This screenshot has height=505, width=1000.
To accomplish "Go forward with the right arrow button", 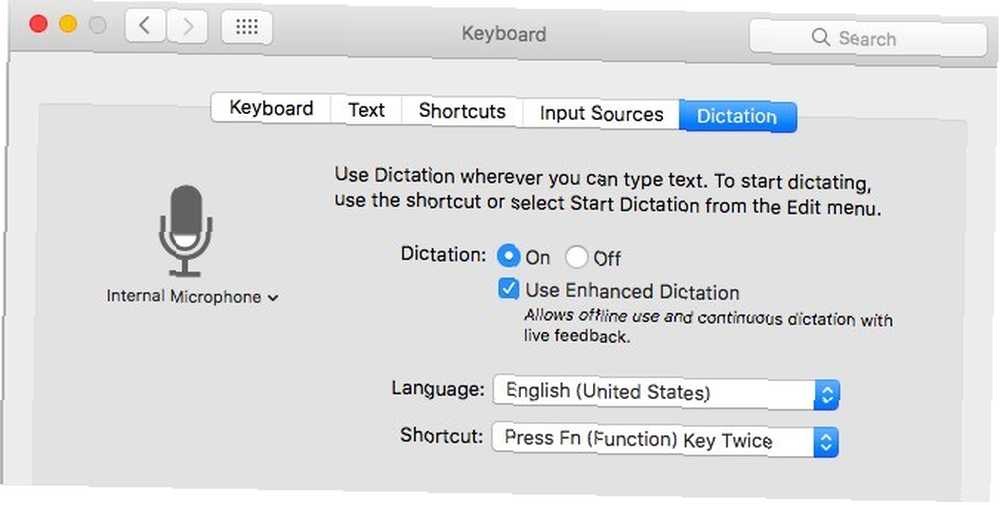I will (187, 27).
